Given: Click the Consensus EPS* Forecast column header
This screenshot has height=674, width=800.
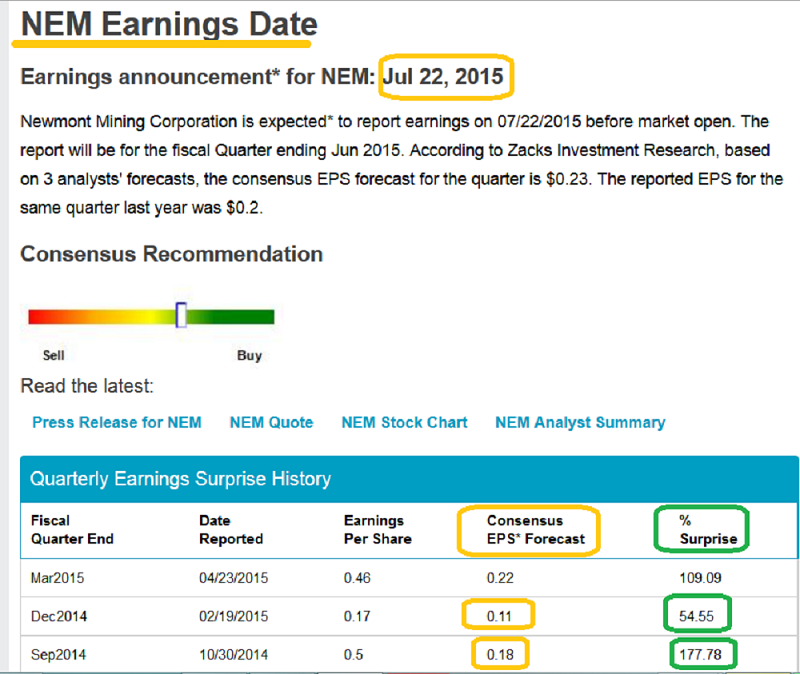Looking at the screenshot, I should (536, 530).
